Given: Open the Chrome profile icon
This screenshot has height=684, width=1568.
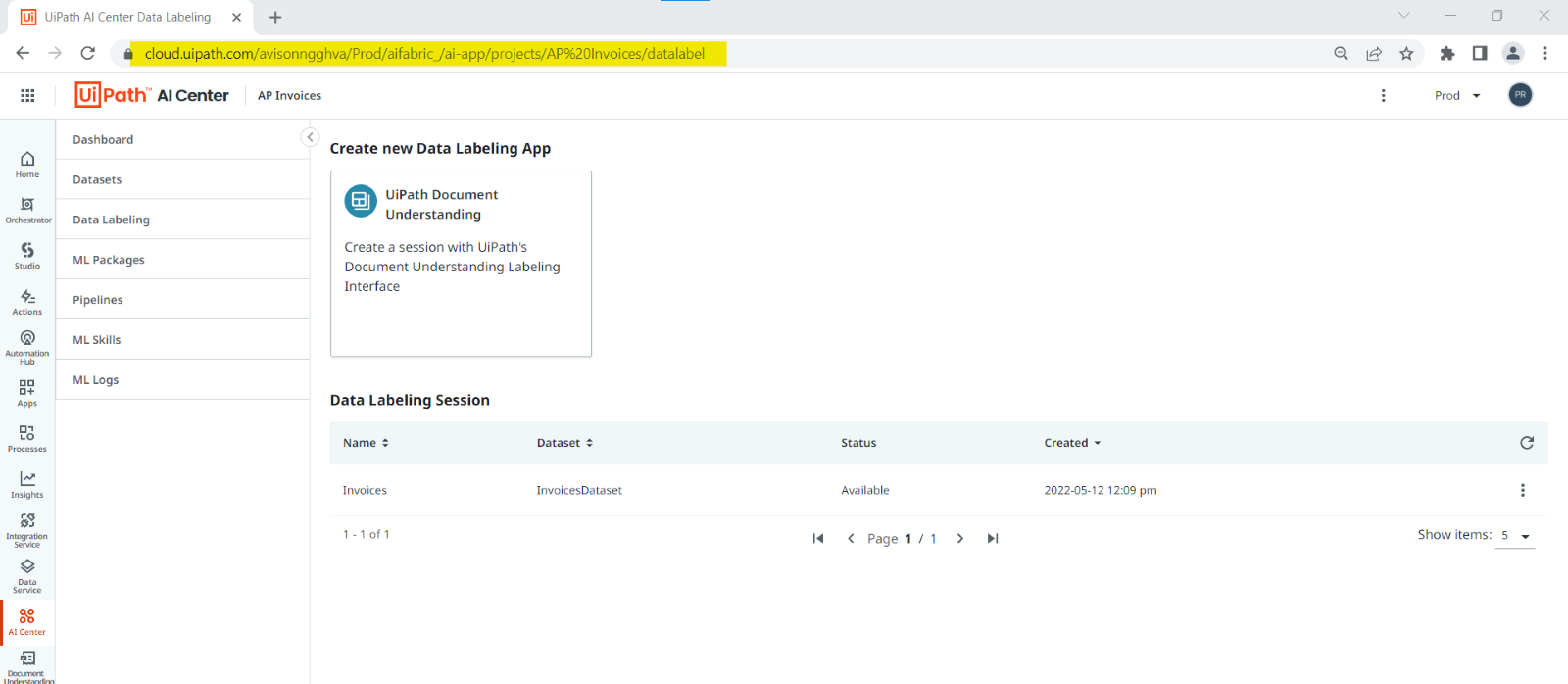Looking at the screenshot, I should point(1513,53).
